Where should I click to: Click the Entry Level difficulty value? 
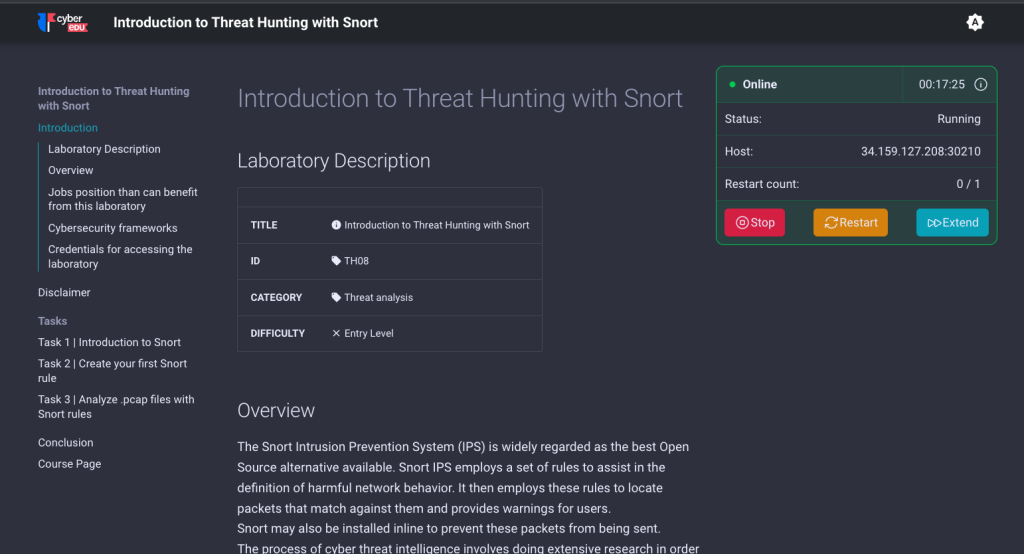pos(368,333)
